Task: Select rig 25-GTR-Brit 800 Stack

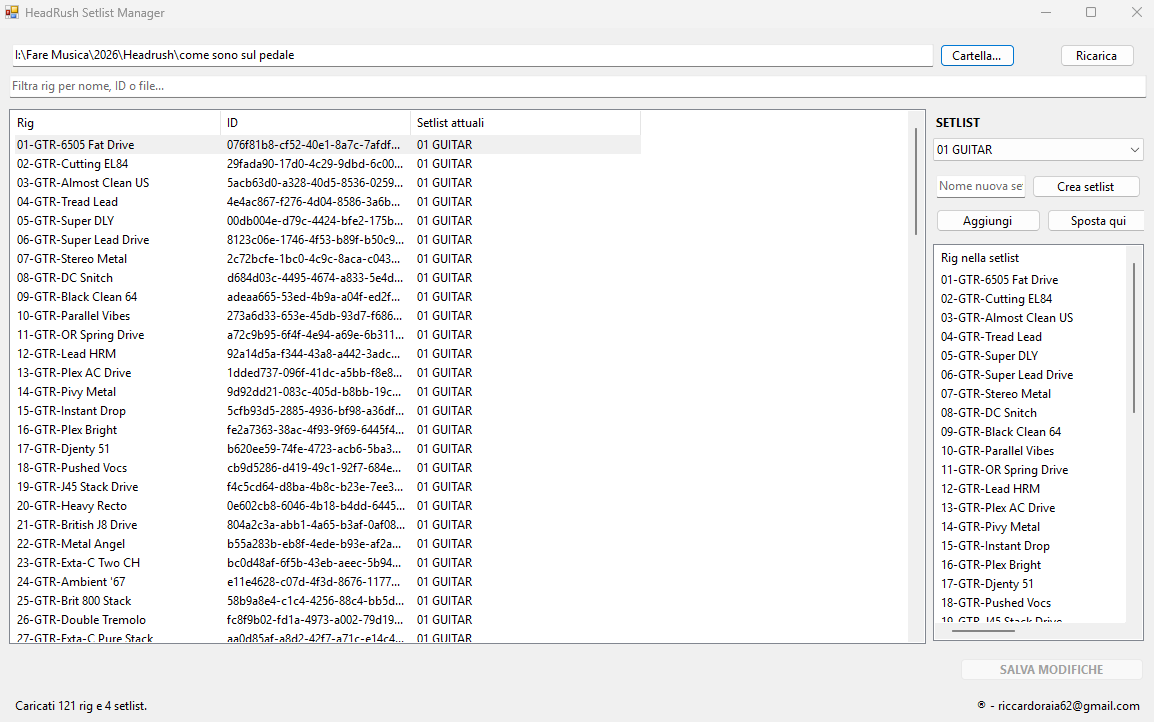Action: point(74,601)
